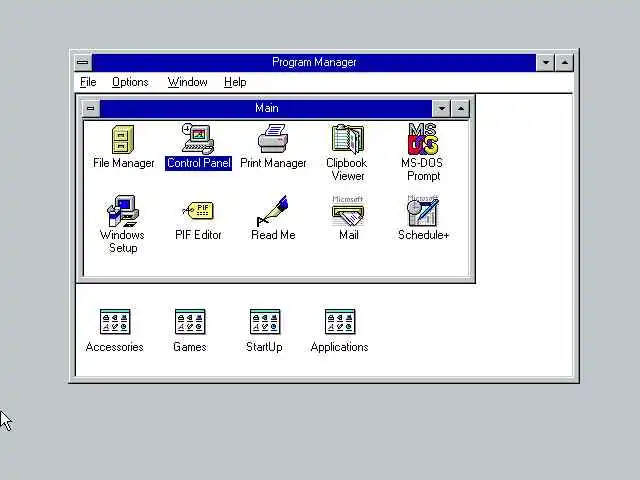Click the Program Manager title bar
The height and width of the screenshot is (480, 640).
(314, 62)
